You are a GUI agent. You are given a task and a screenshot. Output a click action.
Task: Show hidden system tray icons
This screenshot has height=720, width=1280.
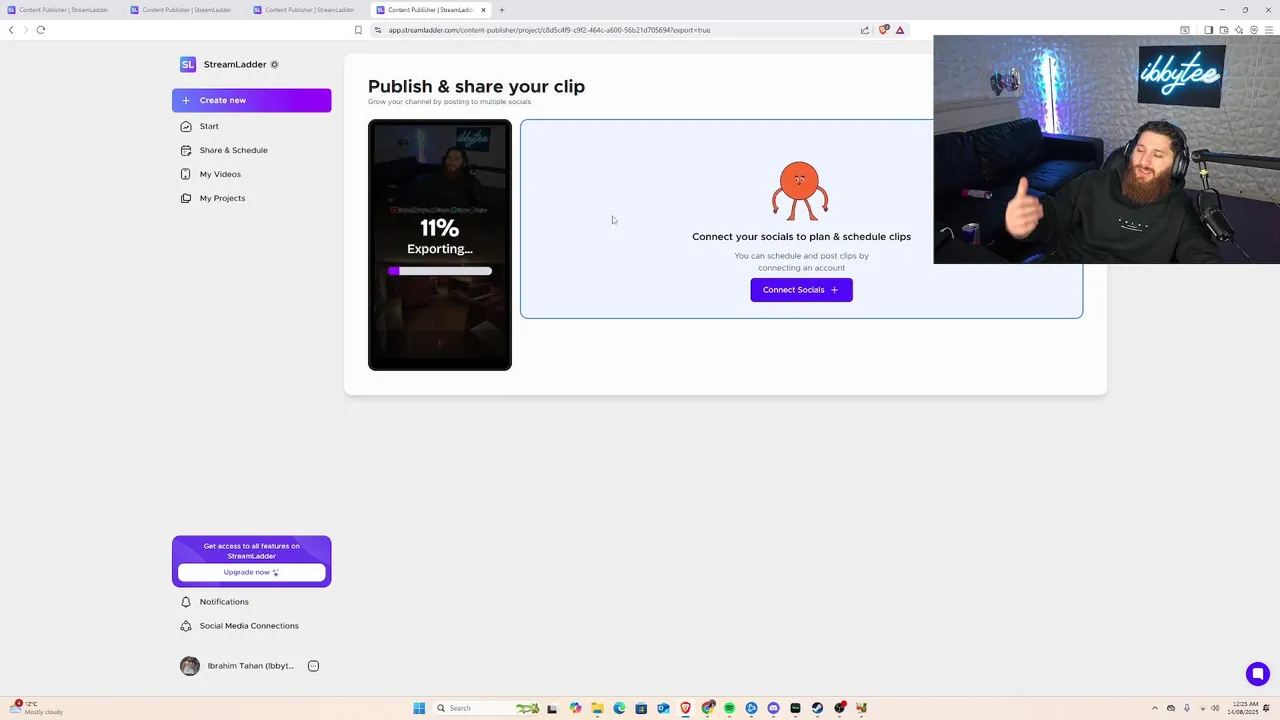(x=1155, y=708)
